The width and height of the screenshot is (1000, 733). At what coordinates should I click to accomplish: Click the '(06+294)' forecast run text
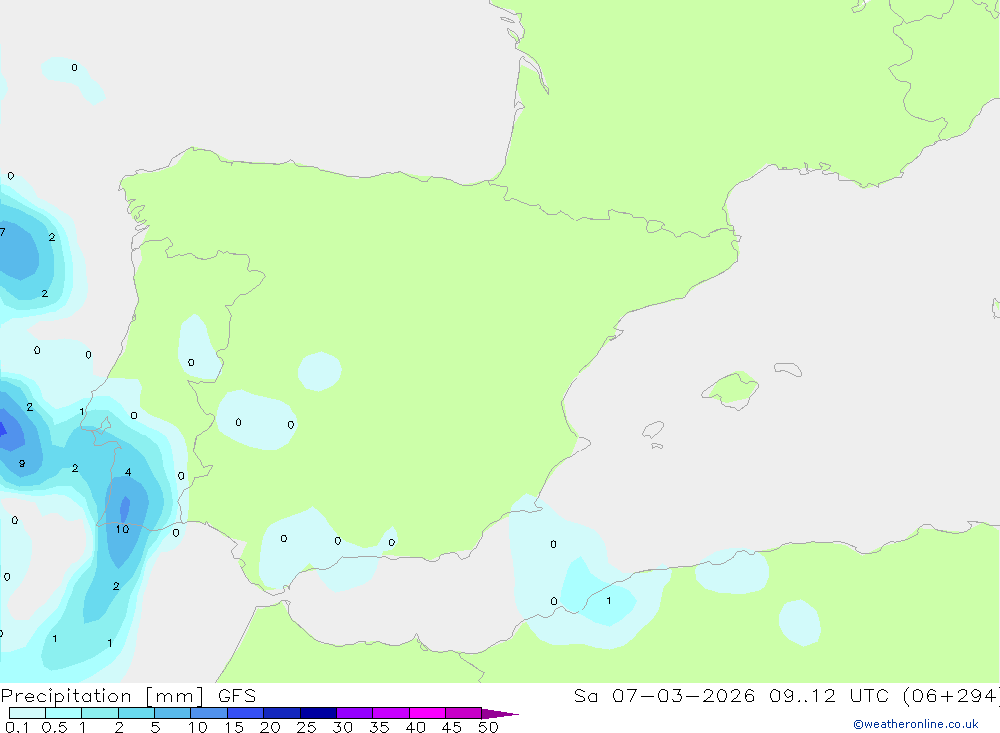click(952, 696)
